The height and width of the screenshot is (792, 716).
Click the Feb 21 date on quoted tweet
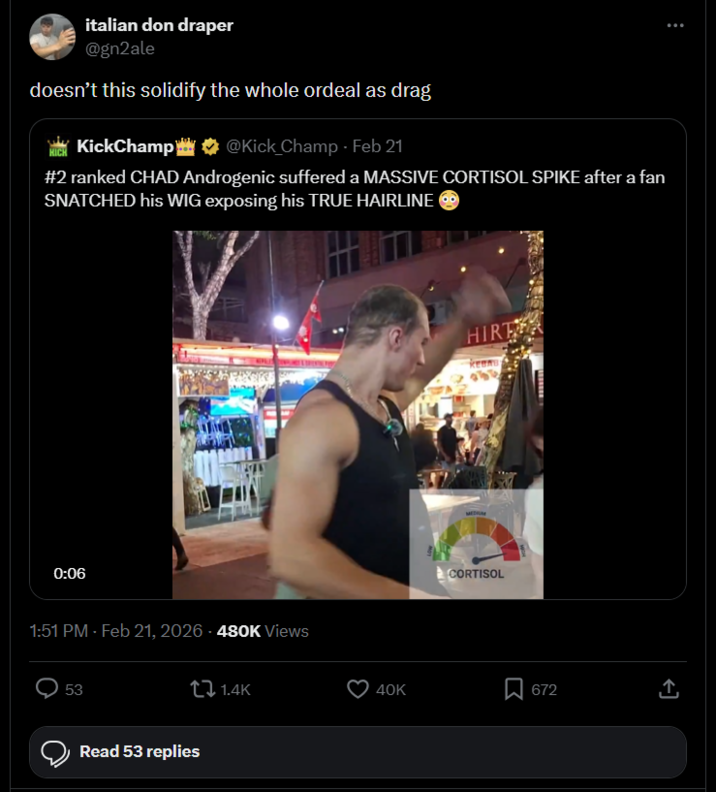pos(378,146)
